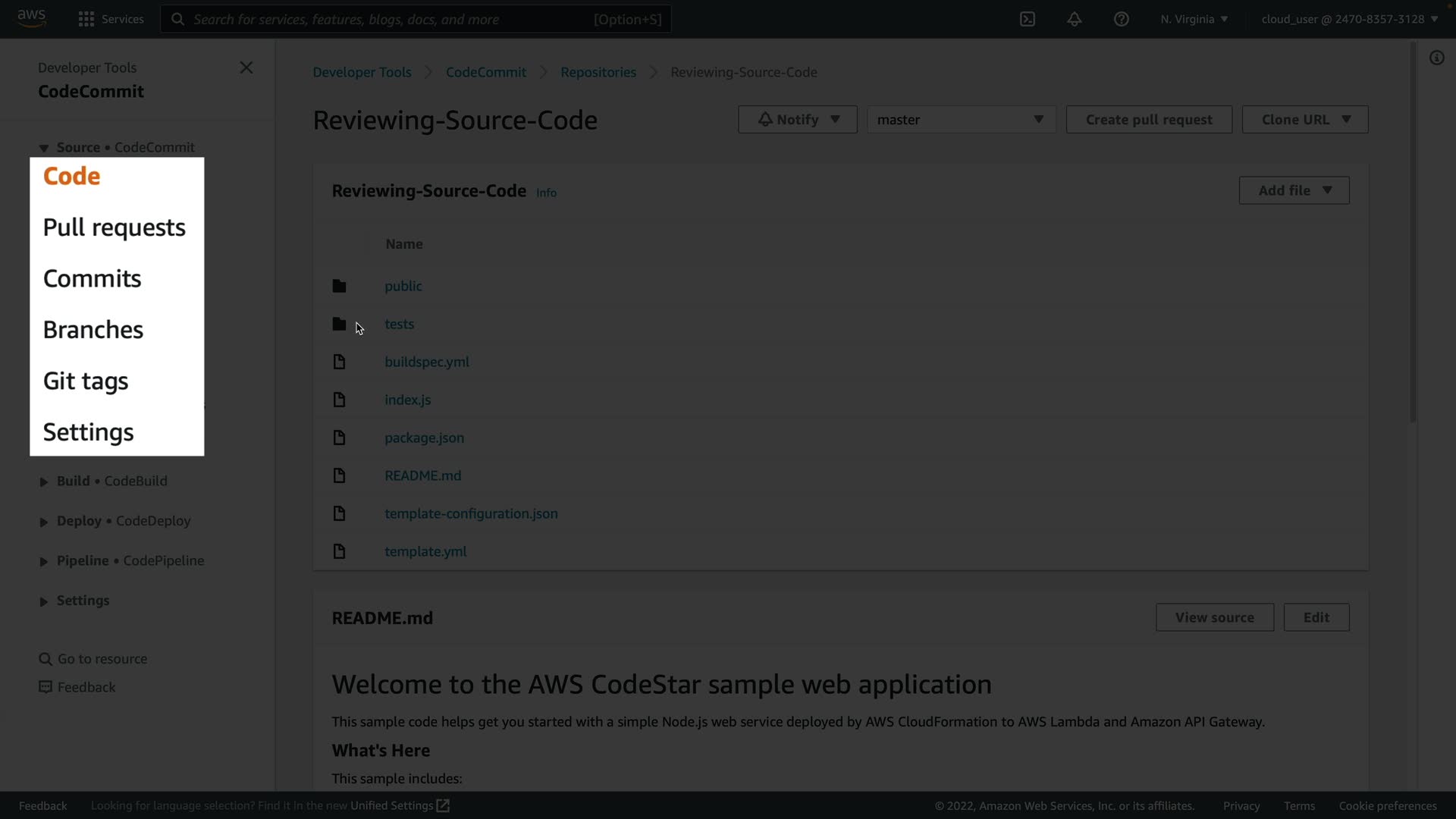Open the Add file dropdown
1456x819 pixels.
click(x=1294, y=190)
